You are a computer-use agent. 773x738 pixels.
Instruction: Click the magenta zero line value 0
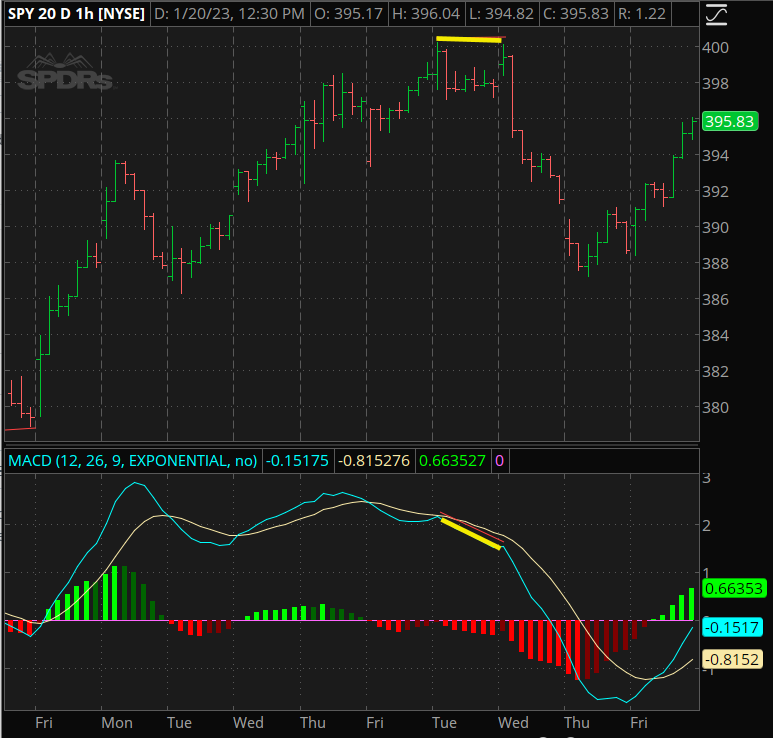[x=499, y=460]
